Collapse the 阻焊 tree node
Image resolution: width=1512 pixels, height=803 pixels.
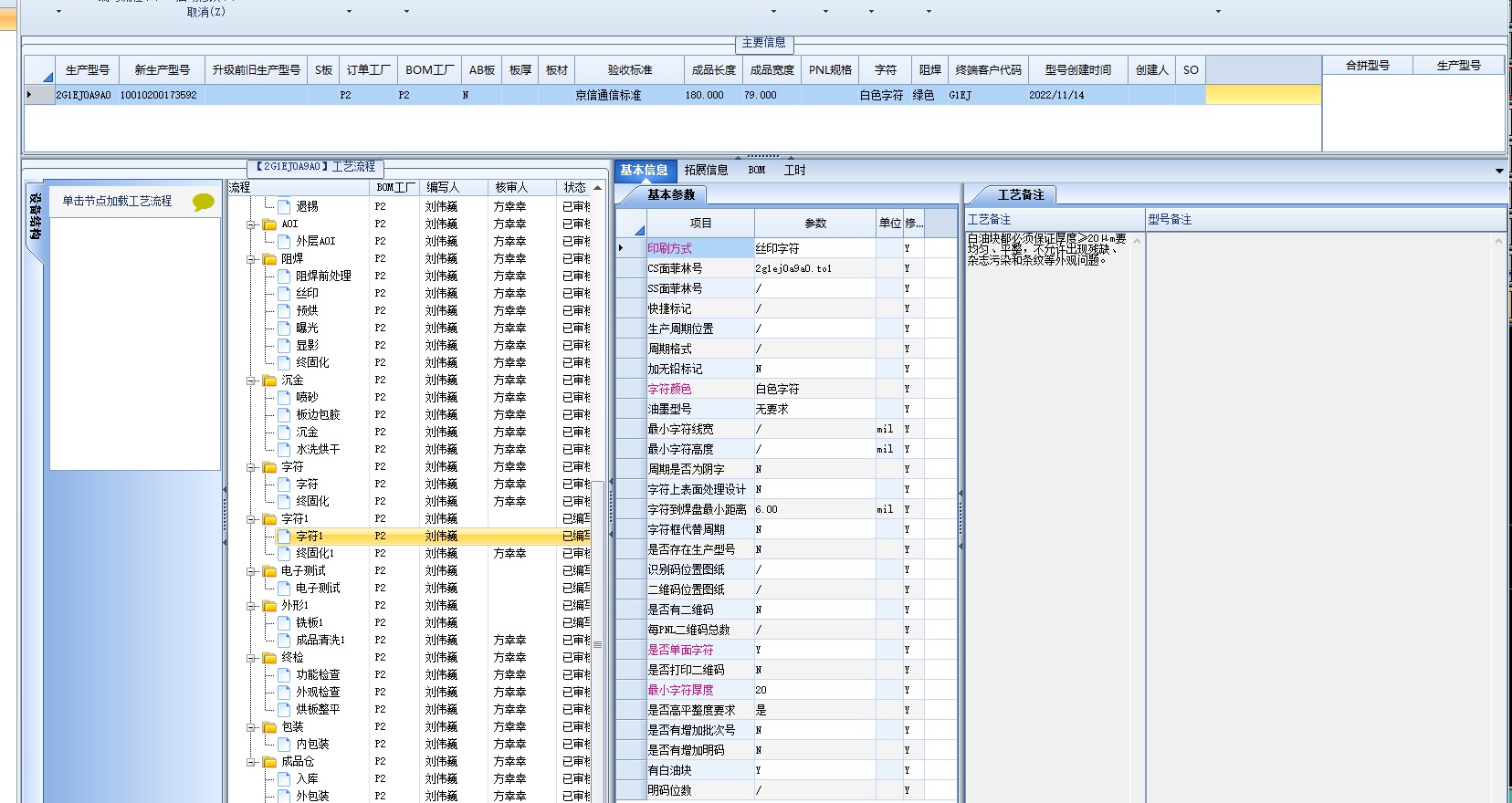(x=251, y=258)
